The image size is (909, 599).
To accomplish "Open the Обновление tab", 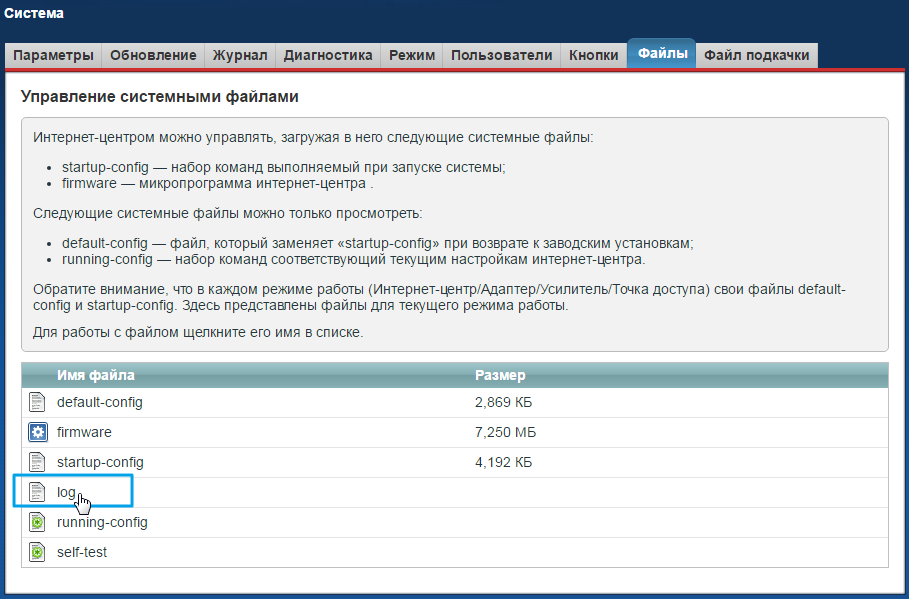I will click(153, 56).
